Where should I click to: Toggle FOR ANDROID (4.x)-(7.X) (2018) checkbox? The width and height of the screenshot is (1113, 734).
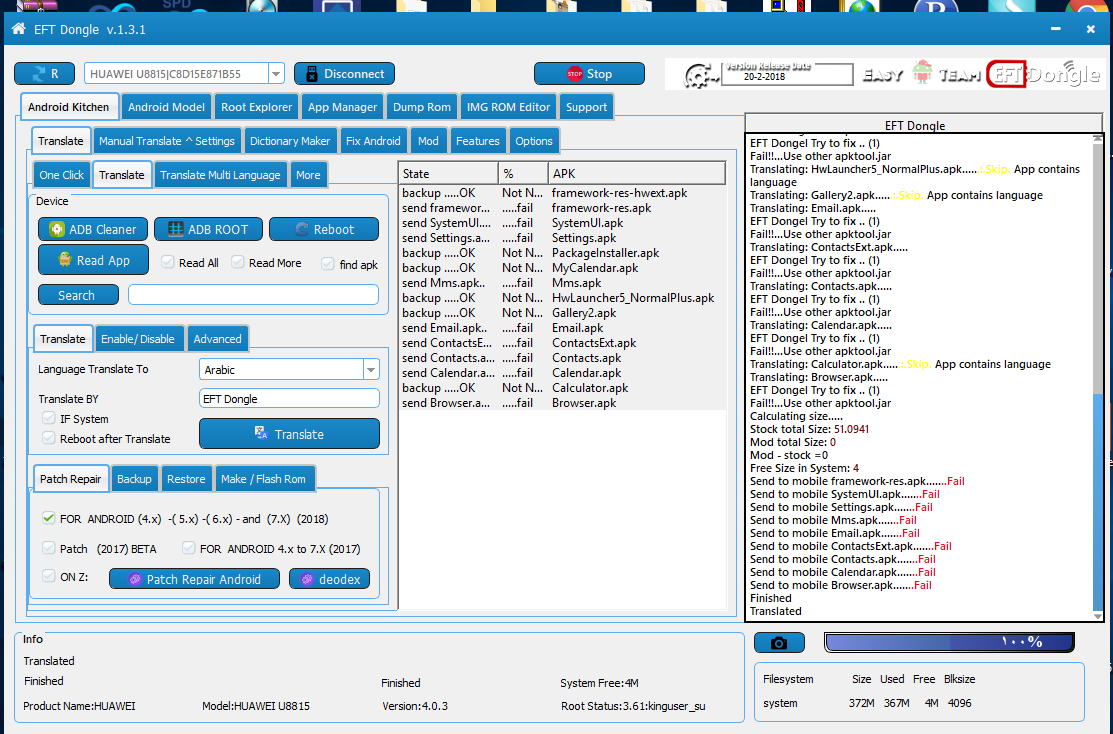point(49,517)
